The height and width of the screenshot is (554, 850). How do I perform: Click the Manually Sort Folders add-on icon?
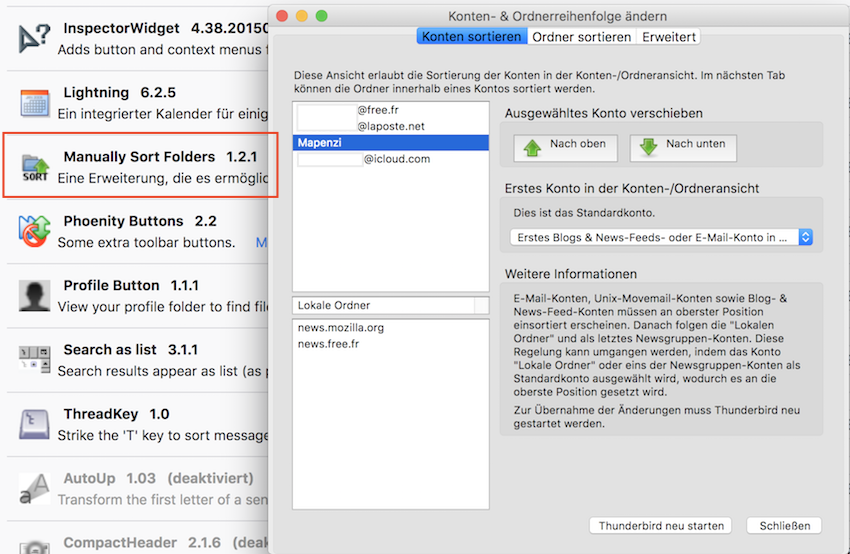[35, 168]
